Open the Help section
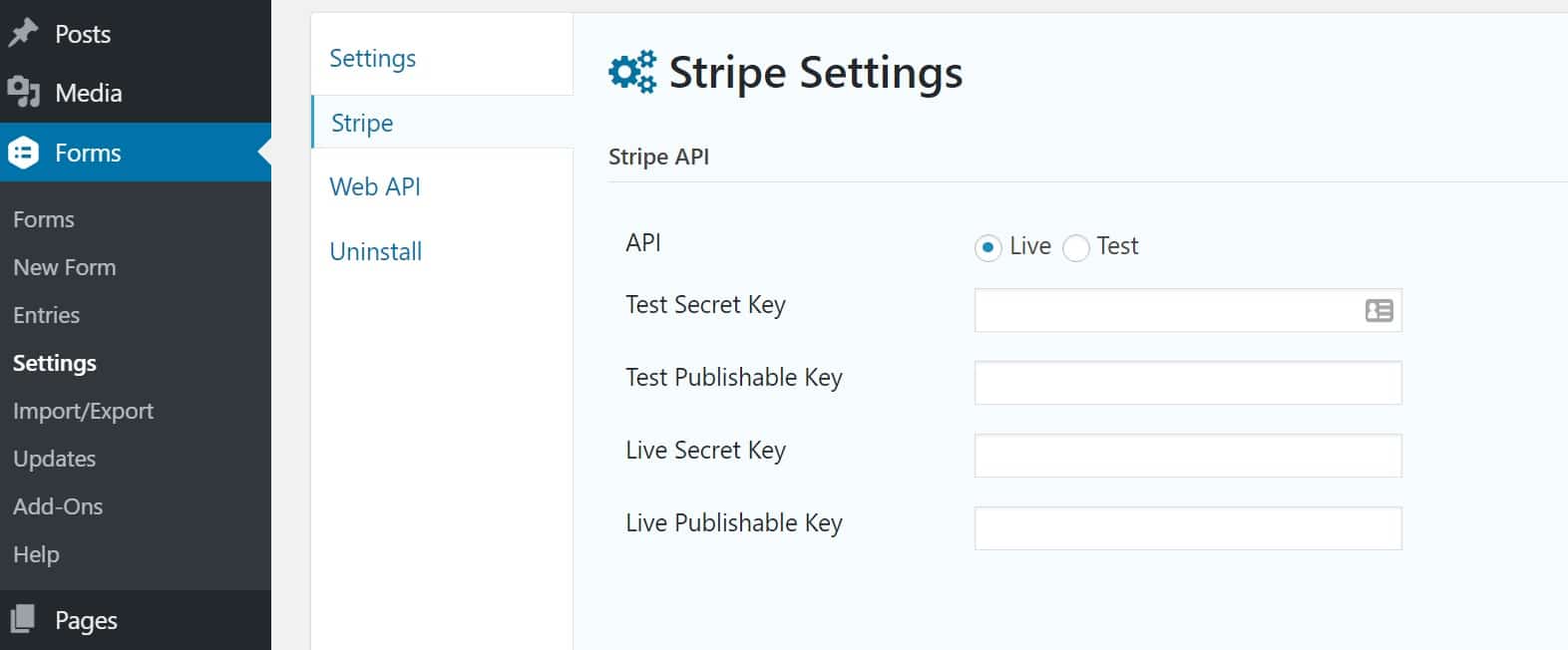Screen dimensions: 1568x650 pyautogui.click(x=36, y=554)
